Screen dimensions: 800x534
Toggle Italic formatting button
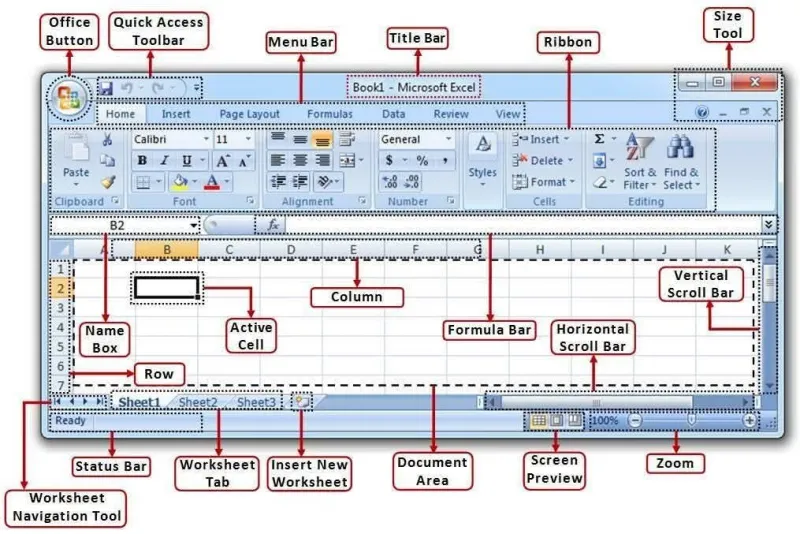pos(164,161)
